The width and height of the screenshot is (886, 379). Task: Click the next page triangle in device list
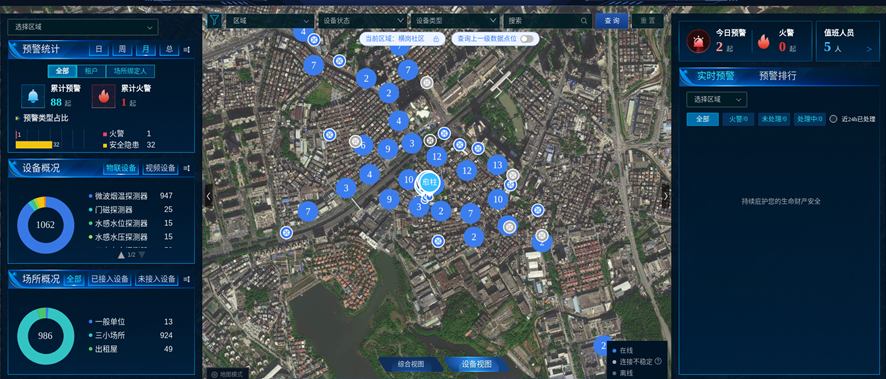pos(142,255)
